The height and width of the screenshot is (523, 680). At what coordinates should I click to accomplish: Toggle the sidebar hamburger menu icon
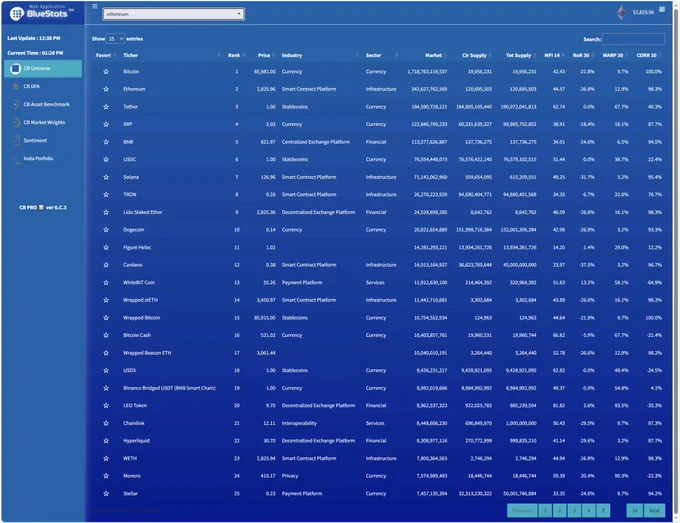click(95, 6)
